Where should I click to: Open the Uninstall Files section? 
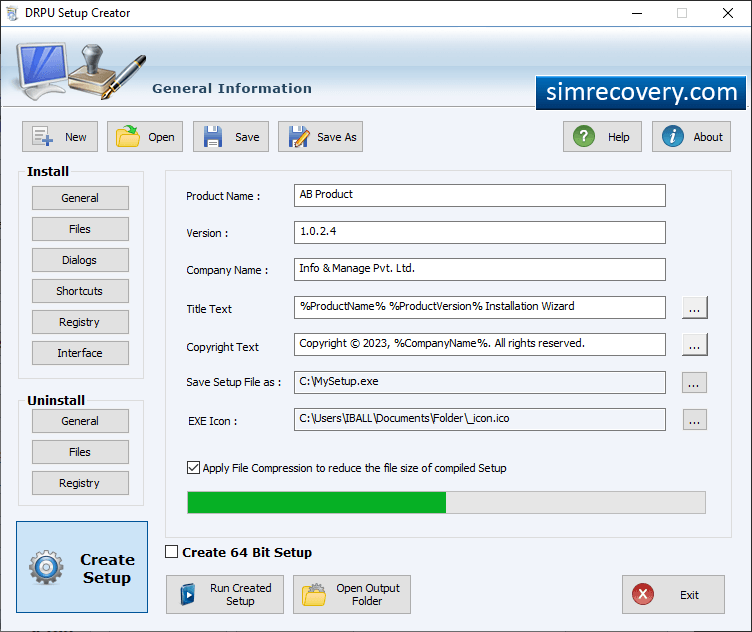(x=80, y=452)
